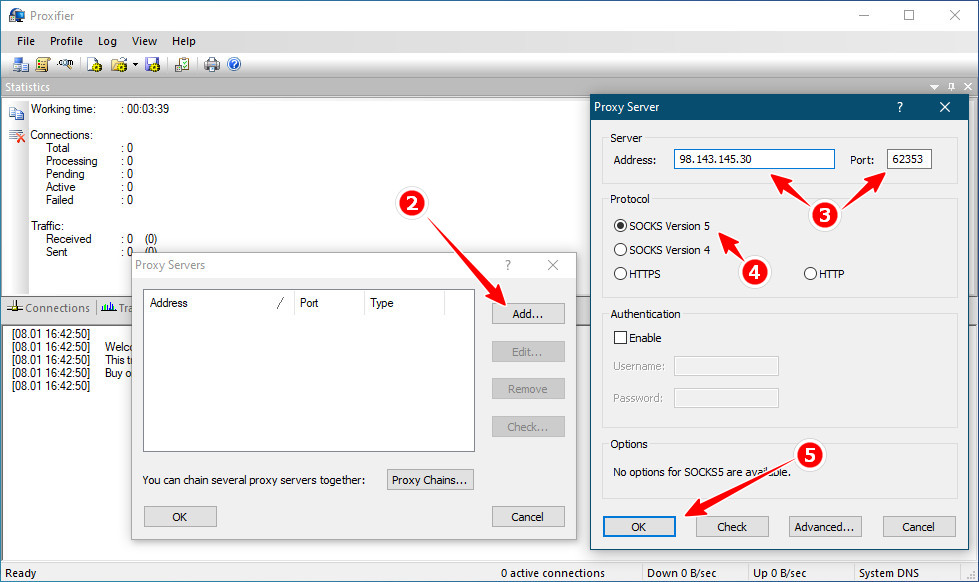Click 'Up 0 B/sec' status bar entry
979x582 pixels.
[779, 573]
